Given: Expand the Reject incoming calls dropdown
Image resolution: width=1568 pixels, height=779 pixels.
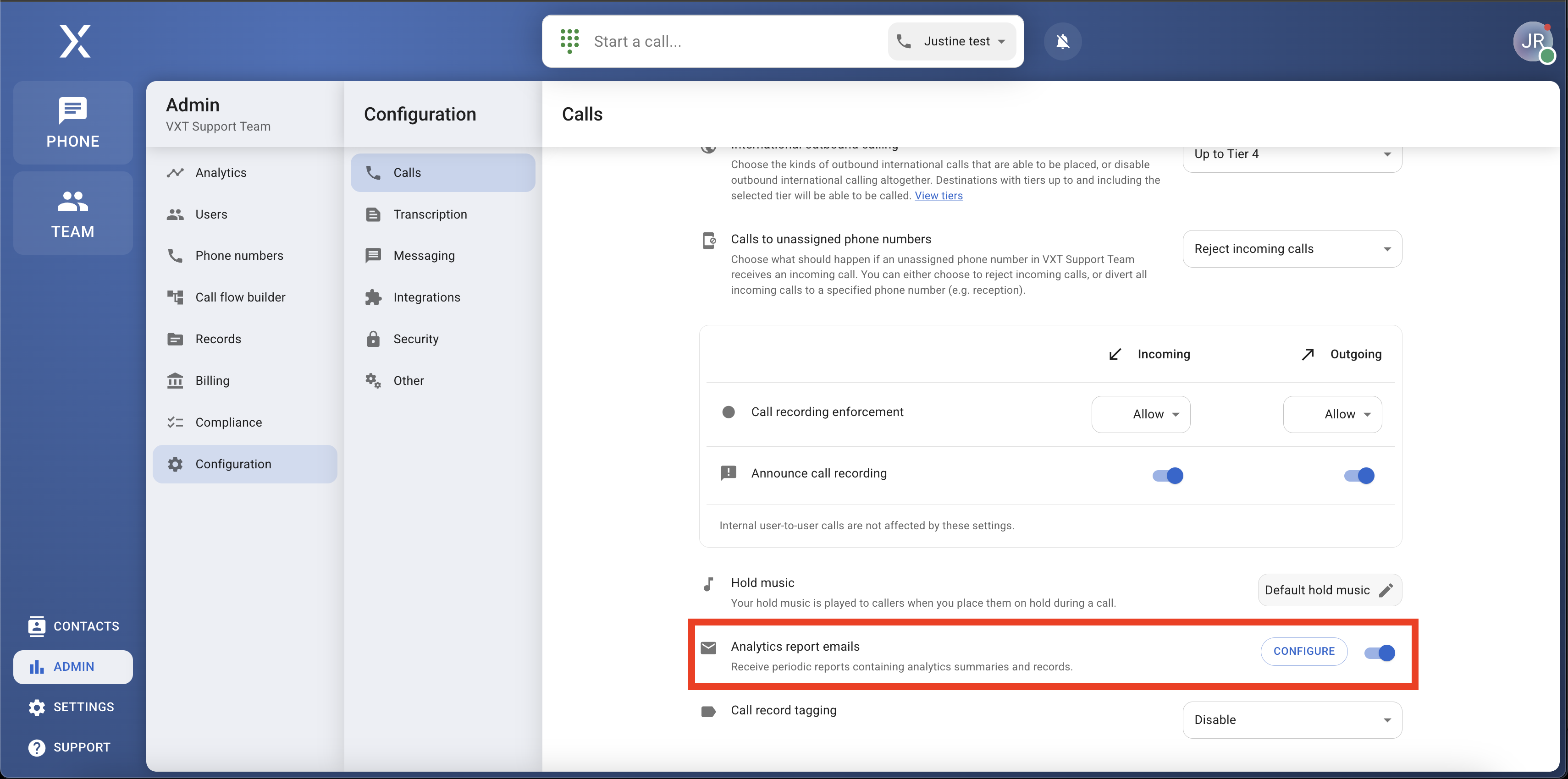Looking at the screenshot, I should tap(1292, 248).
